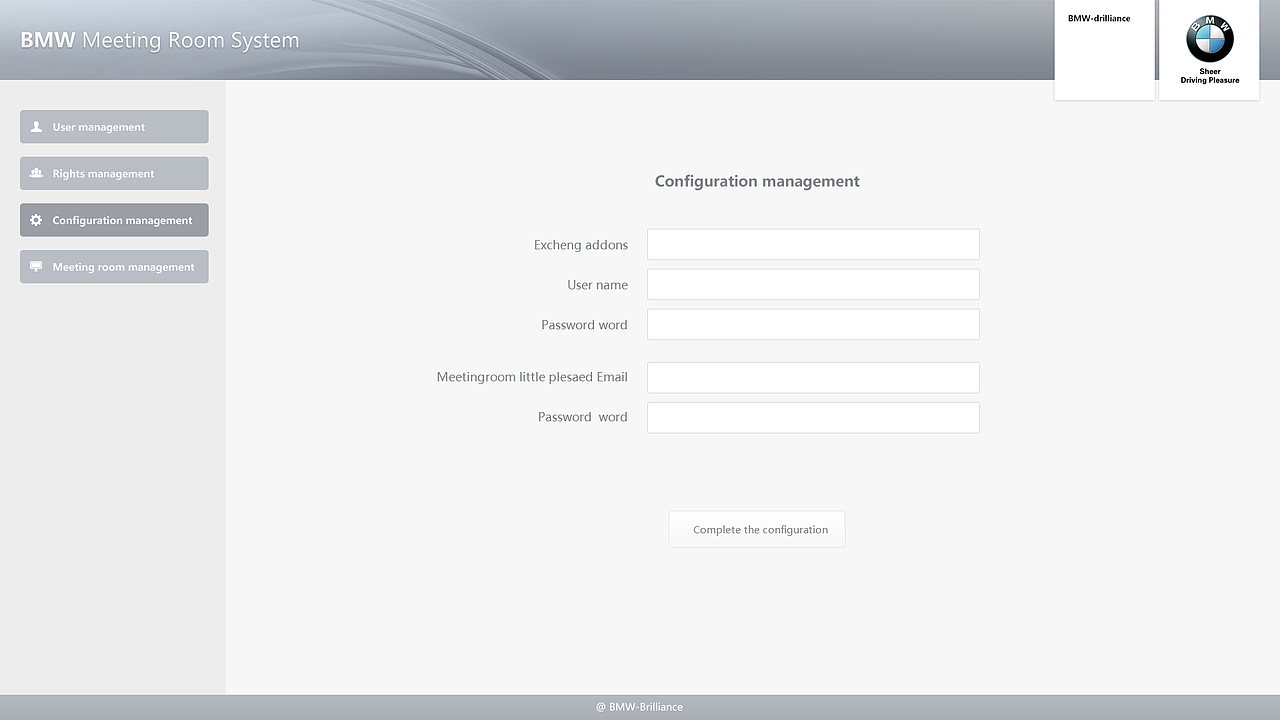Click the Password word field below Meetingroom Email

813,417
